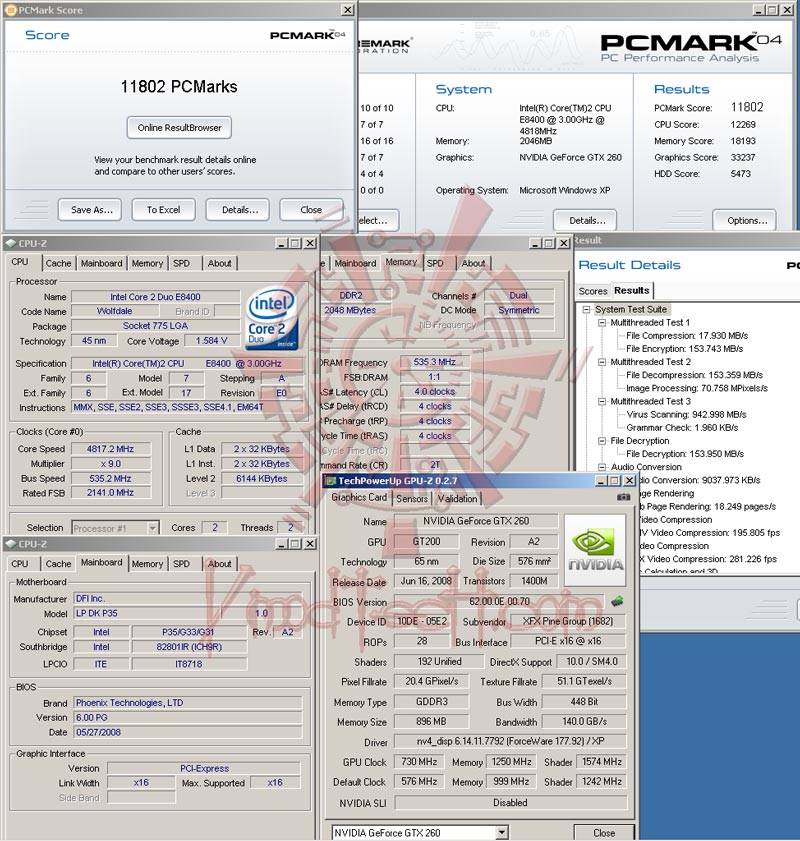The image size is (800, 841).
Task: Click the bottom CPU-Z window title icon
Action: (x=11, y=544)
